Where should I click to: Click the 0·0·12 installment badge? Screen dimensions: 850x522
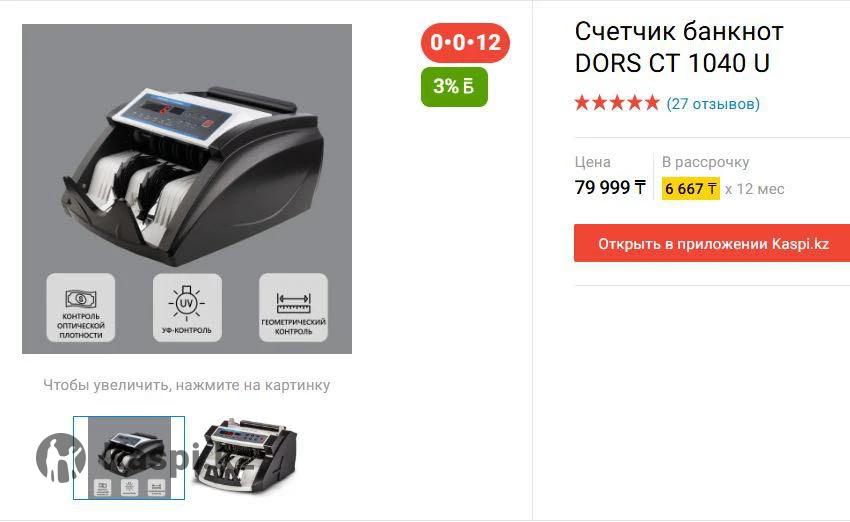coord(465,42)
